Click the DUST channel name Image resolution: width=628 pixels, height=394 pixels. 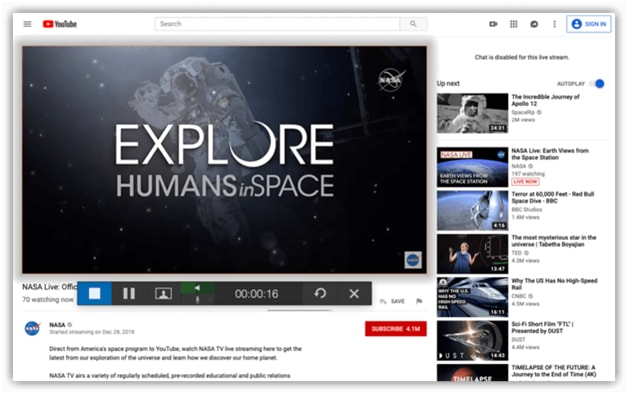pyautogui.click(x=518, y=340)
